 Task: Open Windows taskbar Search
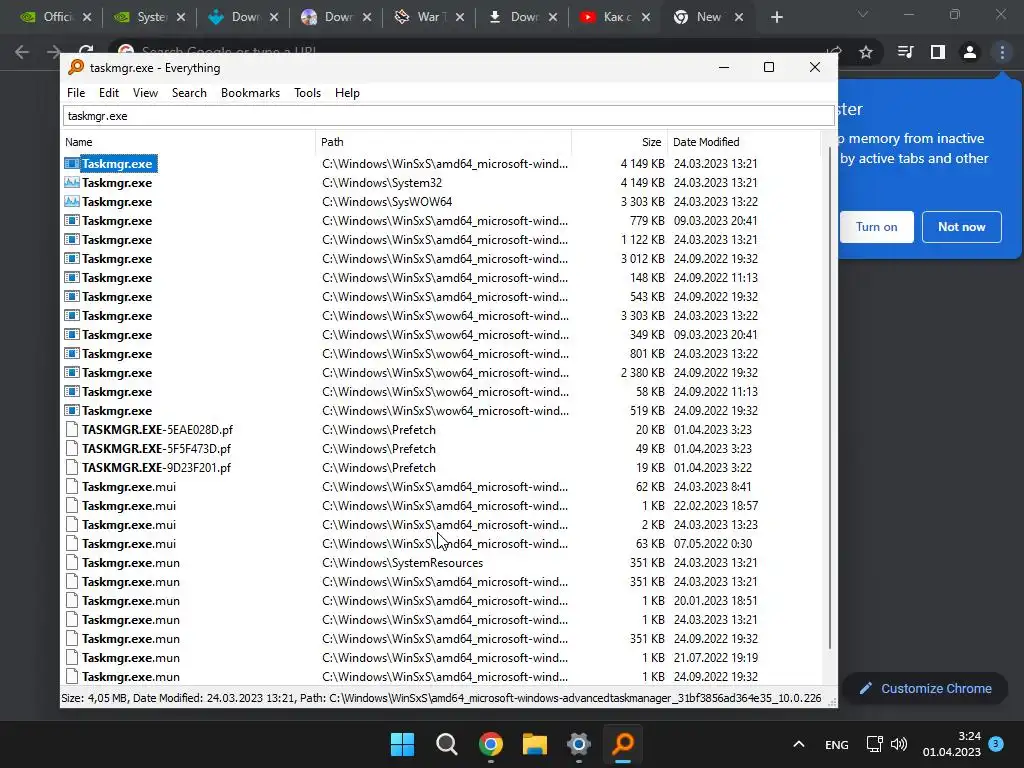coord(447,744)
